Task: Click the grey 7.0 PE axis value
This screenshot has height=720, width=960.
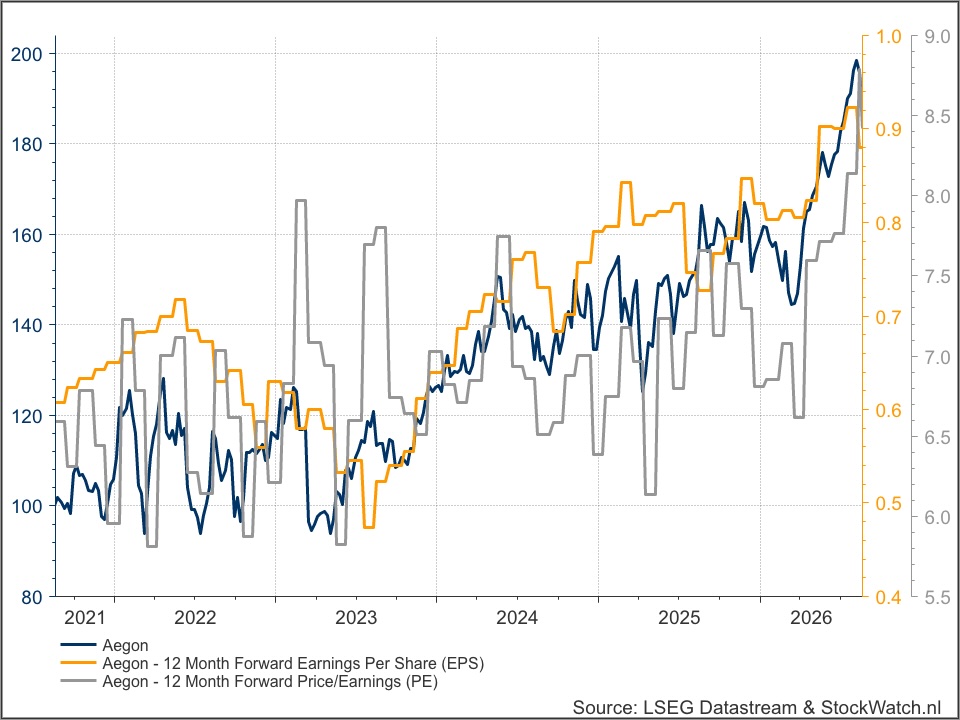Action: coord(937,357)
